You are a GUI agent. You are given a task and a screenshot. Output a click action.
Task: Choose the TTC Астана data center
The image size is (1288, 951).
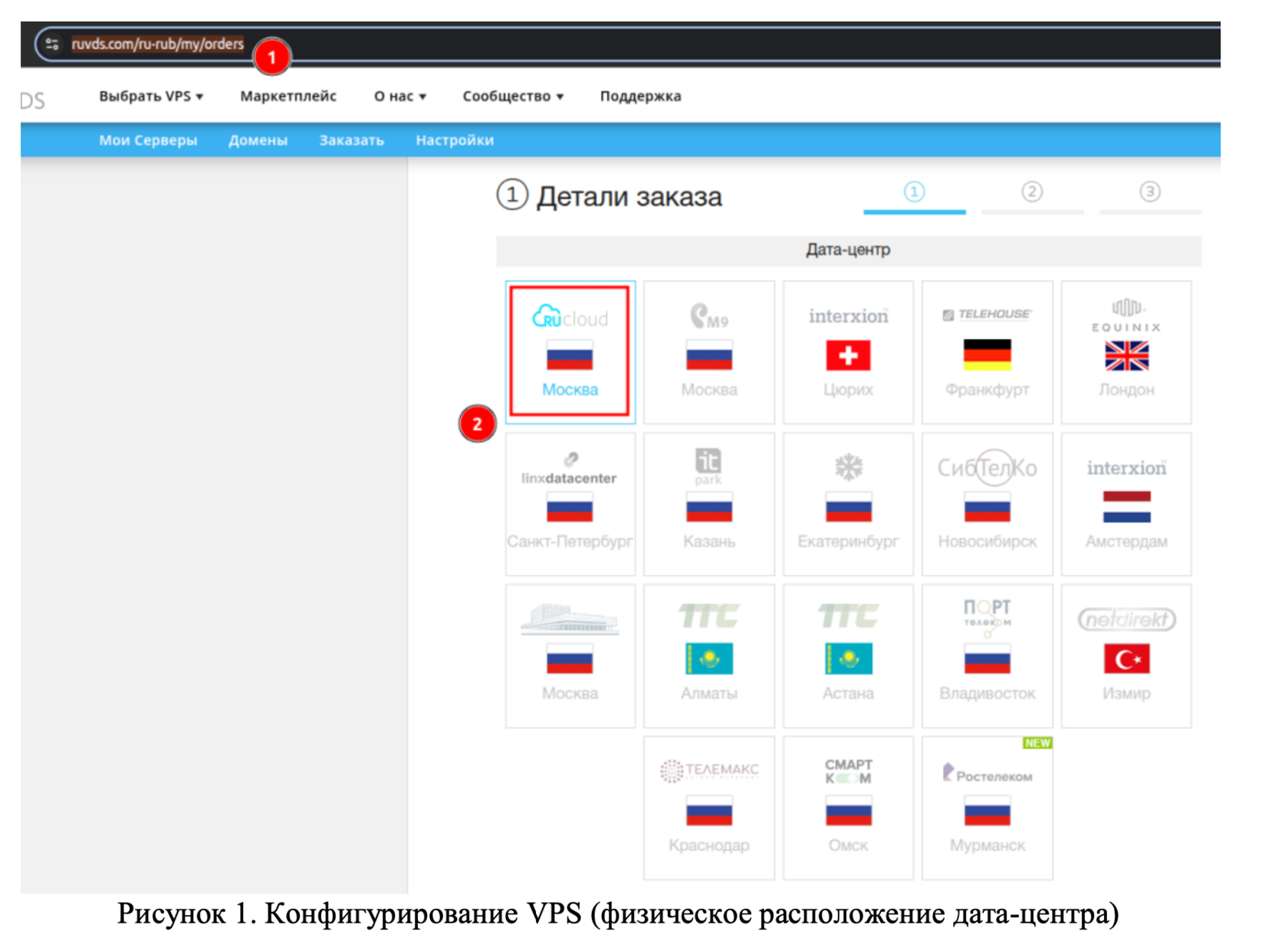click(848, 656)
